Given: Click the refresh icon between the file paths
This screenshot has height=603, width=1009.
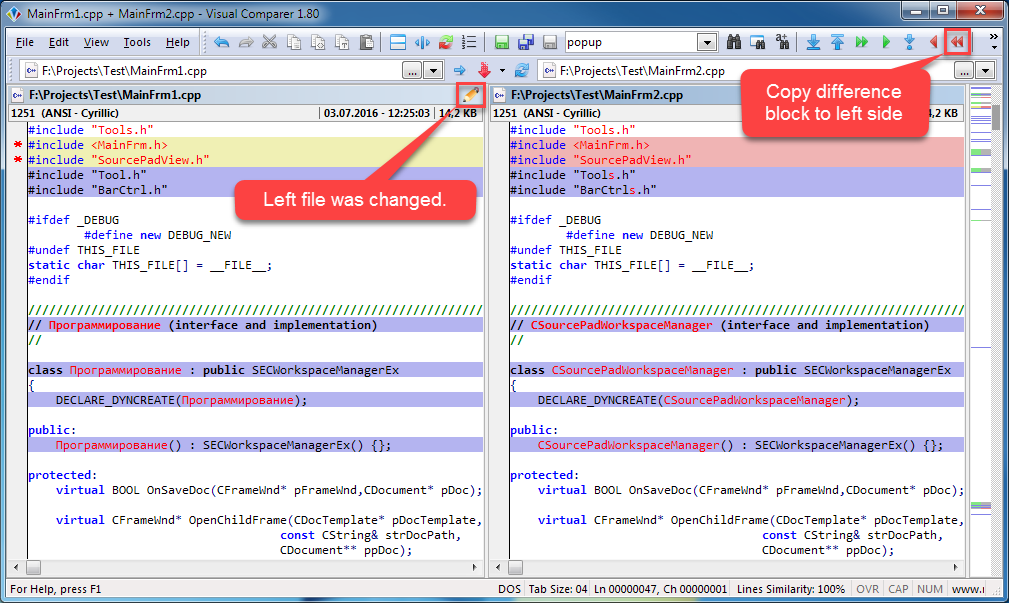Looking at the screenshot, I should pyautogui.click(x=521, y=71).
